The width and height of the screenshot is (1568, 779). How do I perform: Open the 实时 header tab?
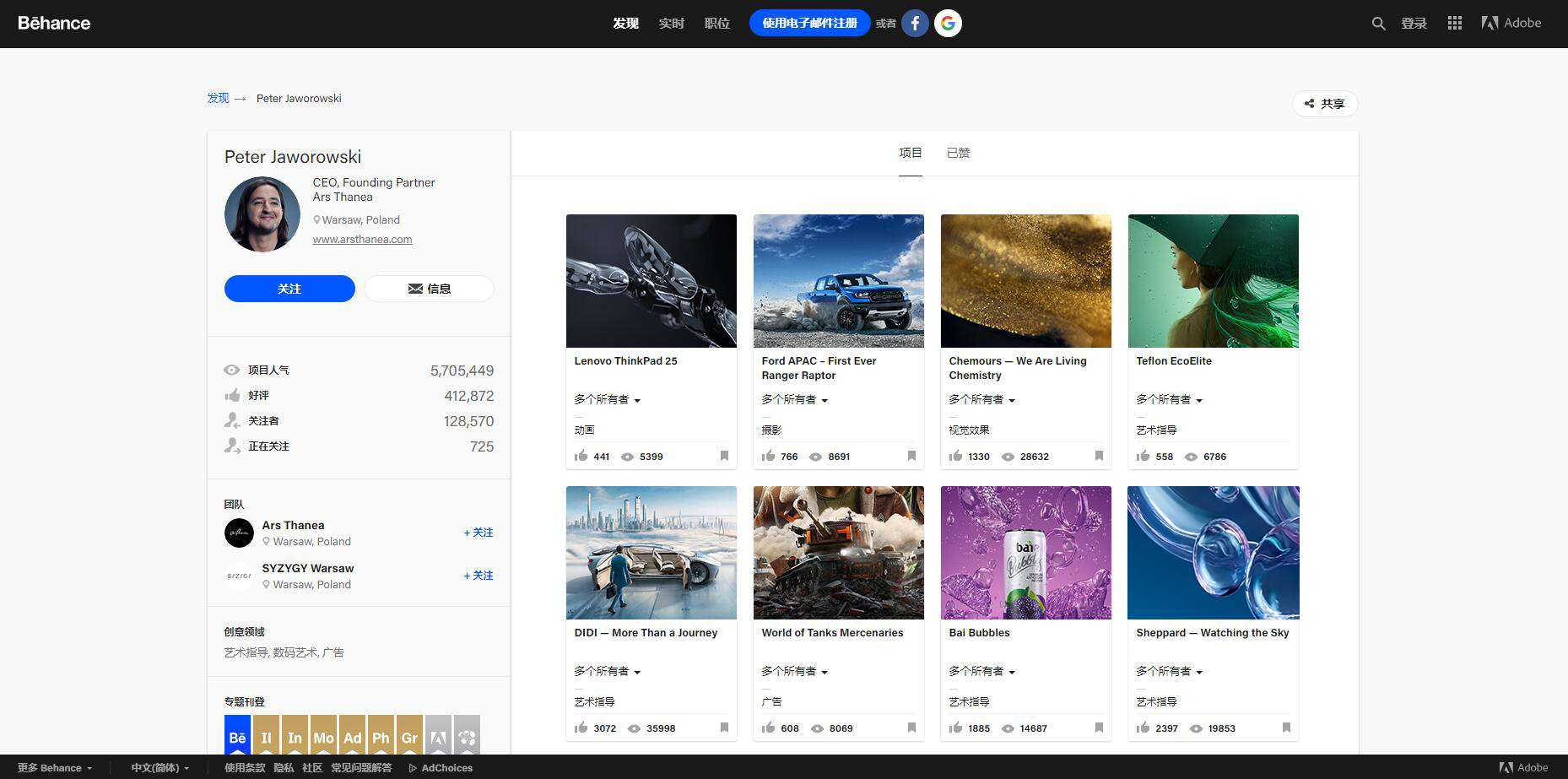pos(672,24)
